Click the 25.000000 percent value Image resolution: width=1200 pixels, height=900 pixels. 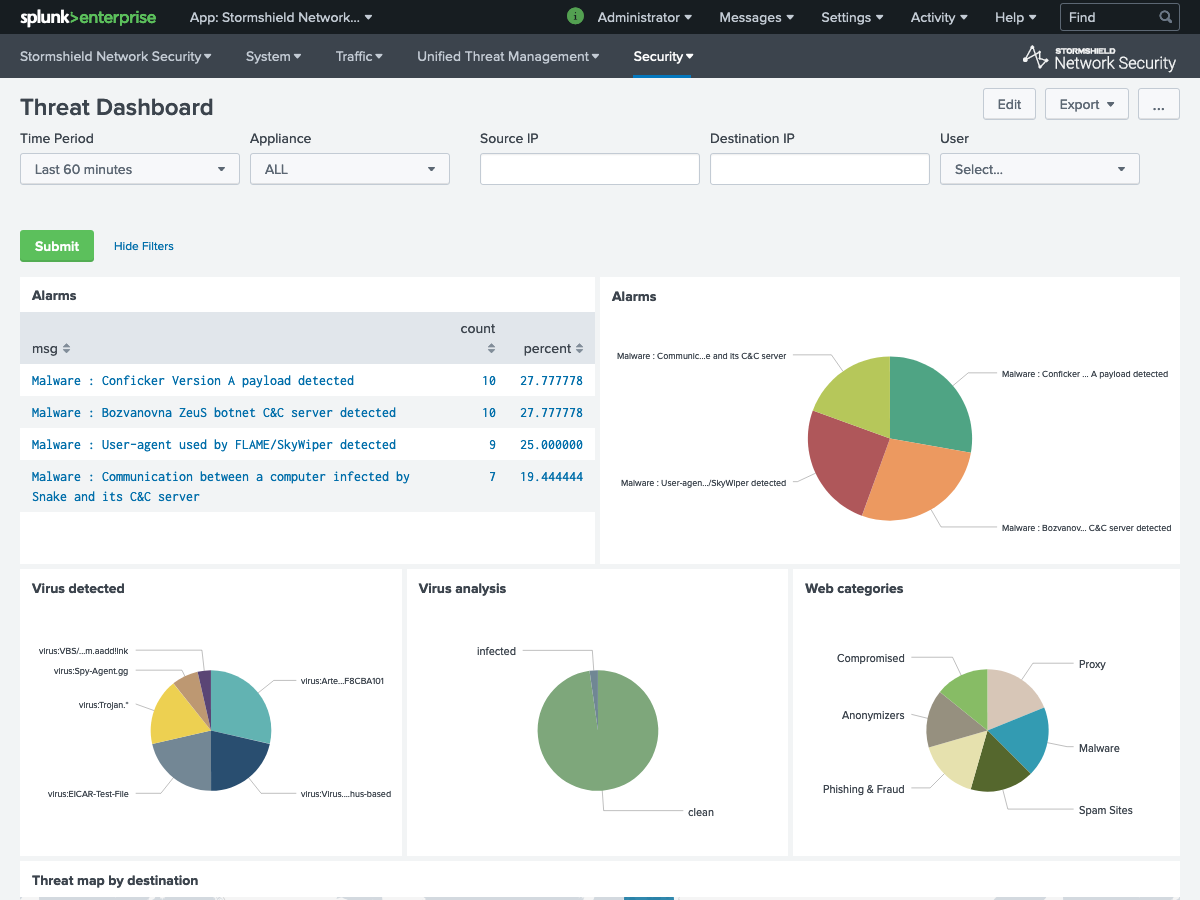[552, 444]
